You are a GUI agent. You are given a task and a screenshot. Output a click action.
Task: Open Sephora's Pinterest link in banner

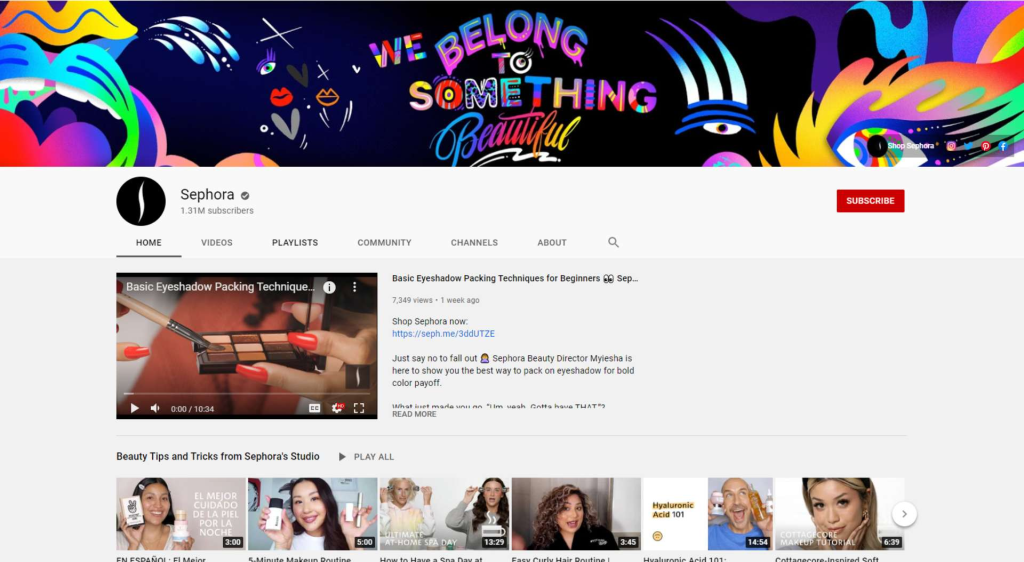(x=985, y=146)
